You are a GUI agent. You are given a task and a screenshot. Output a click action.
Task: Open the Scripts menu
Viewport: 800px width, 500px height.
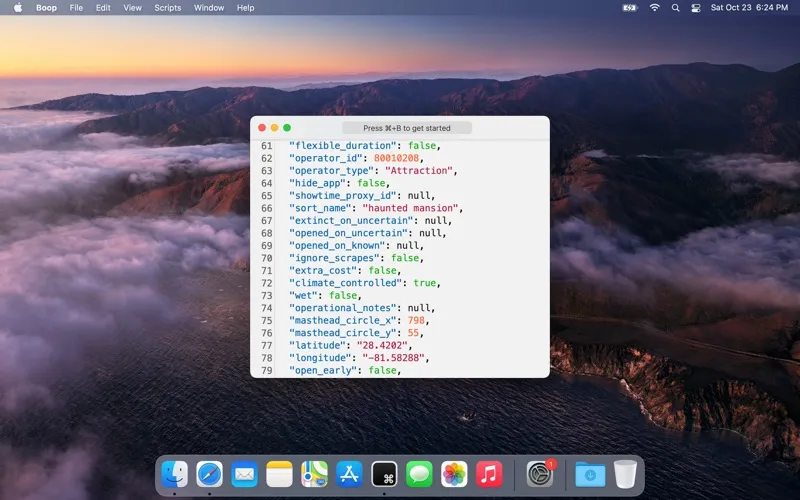[x=168, y=8]
